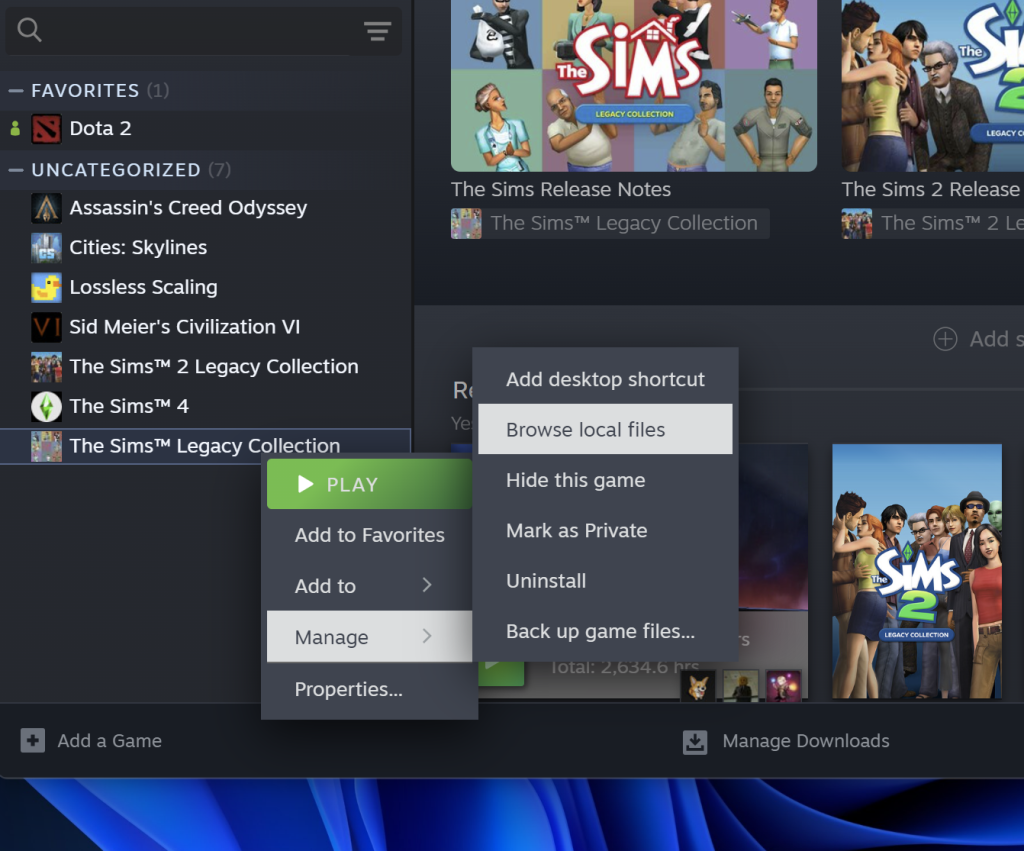Open Properties from the context menu
This screenshot has width=1024, height=851.
click(370, 689)
